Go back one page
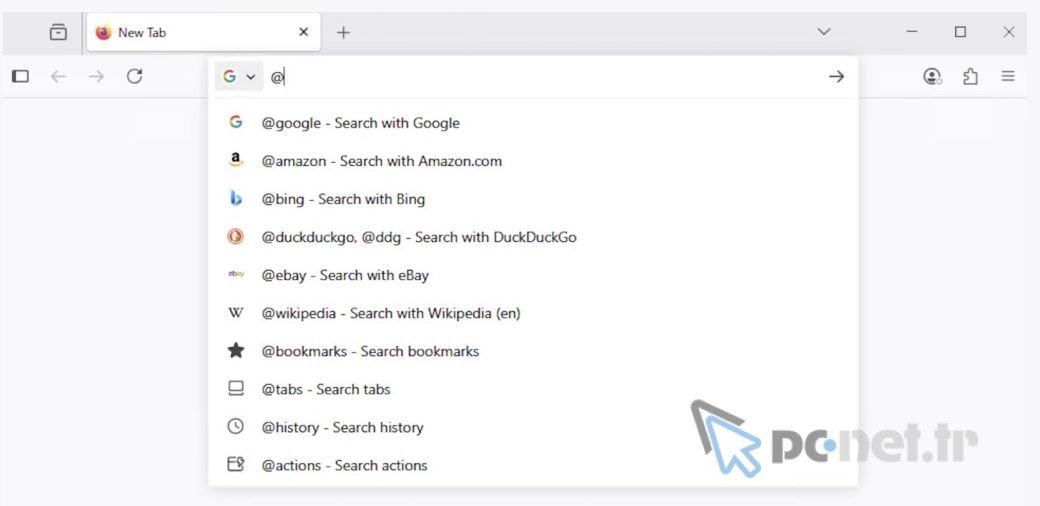The image size is (1040, 506). [x=58, y=76]
